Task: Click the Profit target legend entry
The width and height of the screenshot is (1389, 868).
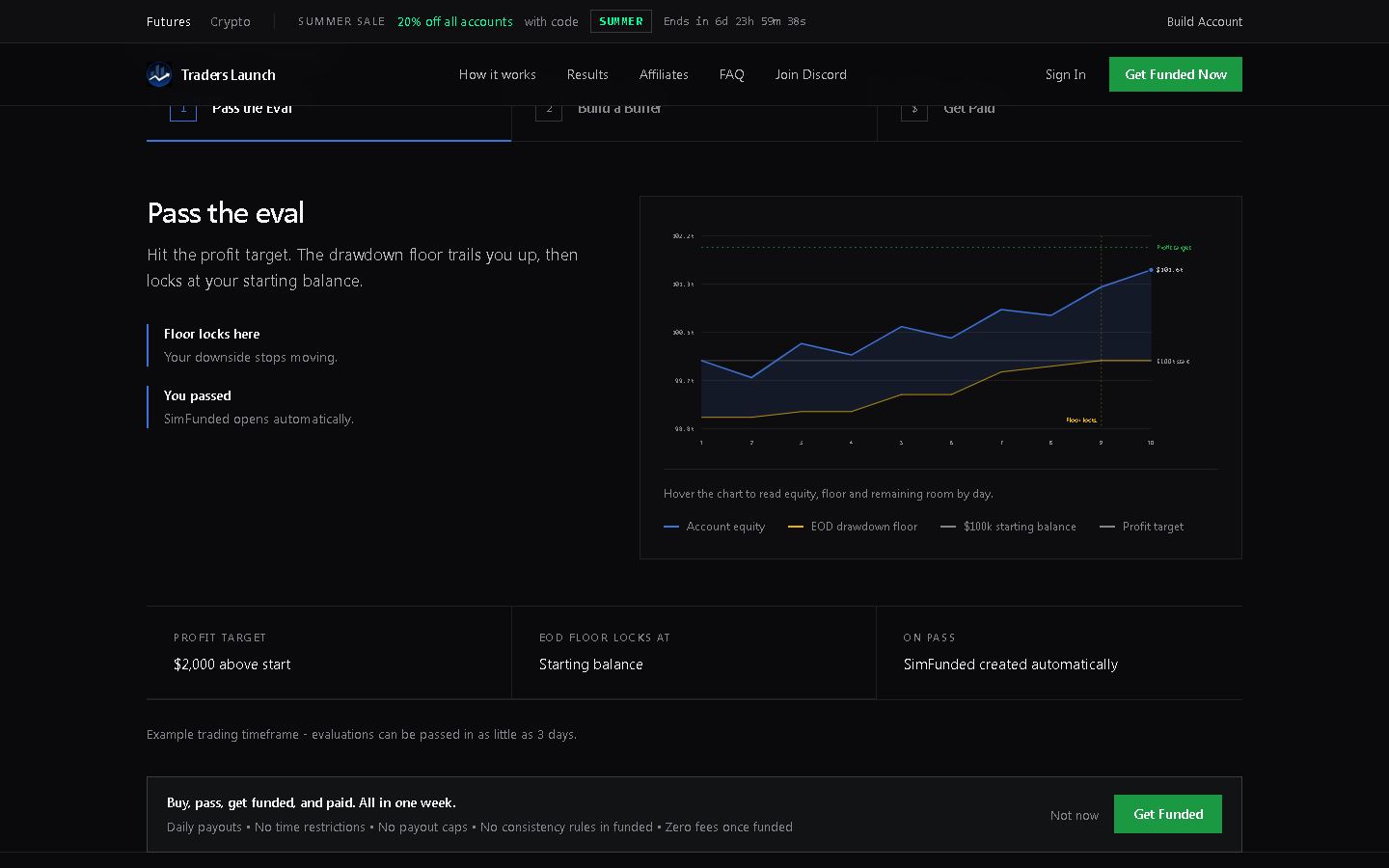Action: click(1141, 527)
